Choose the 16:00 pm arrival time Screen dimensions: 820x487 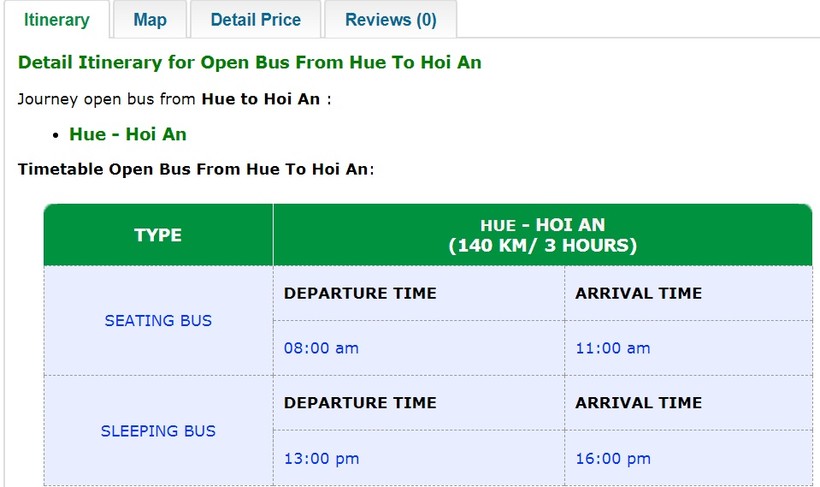(613, 458)
